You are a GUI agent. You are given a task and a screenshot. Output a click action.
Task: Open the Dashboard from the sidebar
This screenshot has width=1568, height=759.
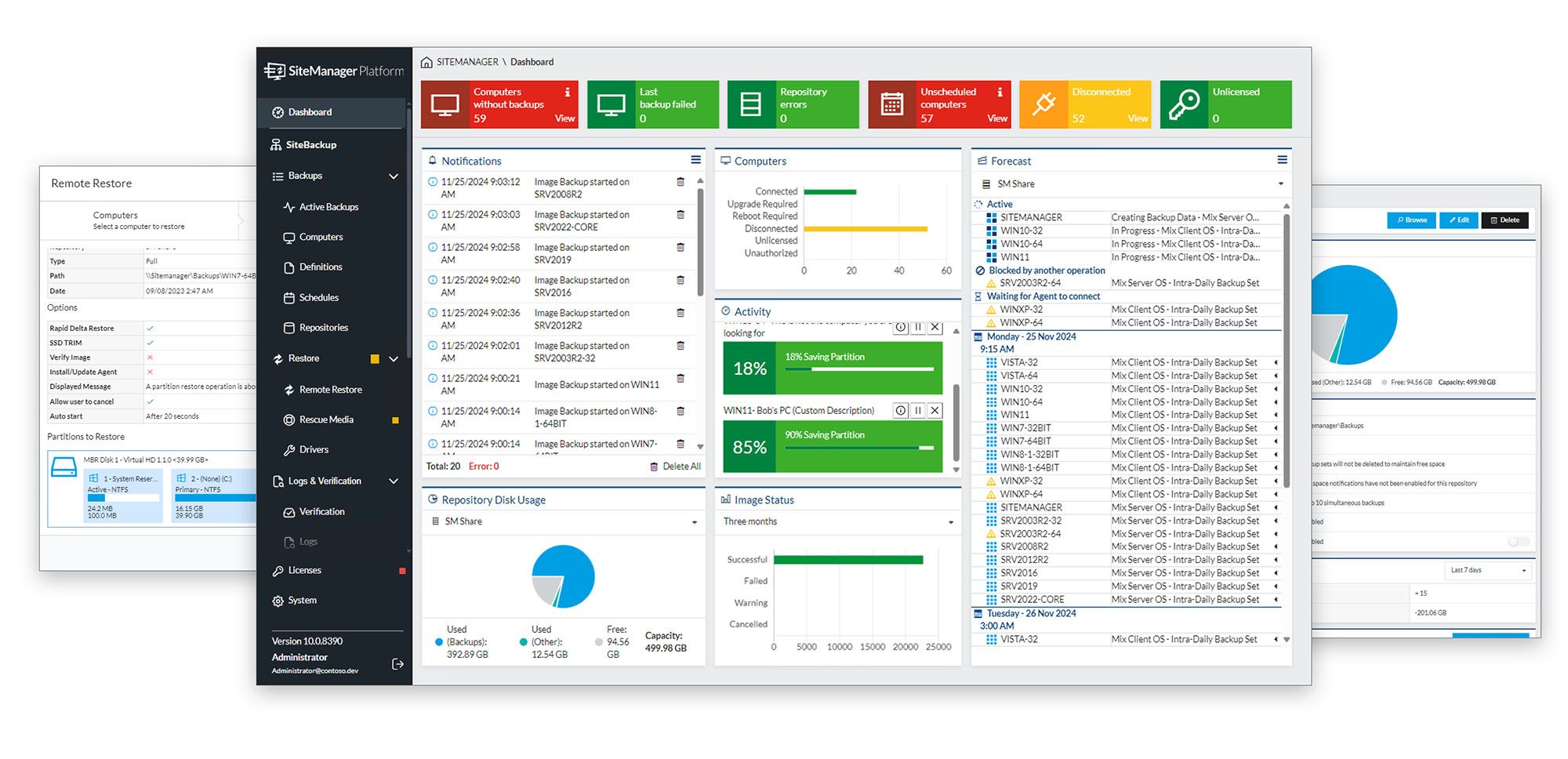[x=309, y=112]
